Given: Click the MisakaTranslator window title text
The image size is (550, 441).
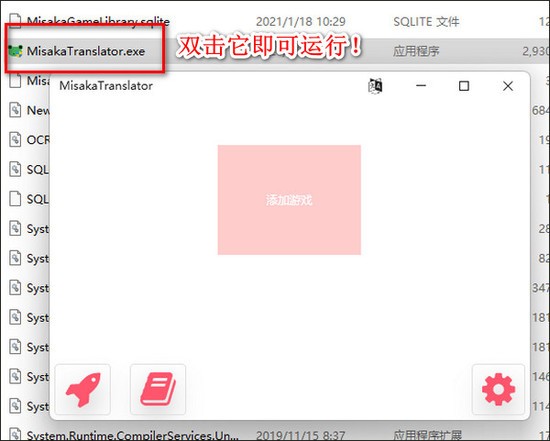Looking at the screenshot, I should point(106,86).
